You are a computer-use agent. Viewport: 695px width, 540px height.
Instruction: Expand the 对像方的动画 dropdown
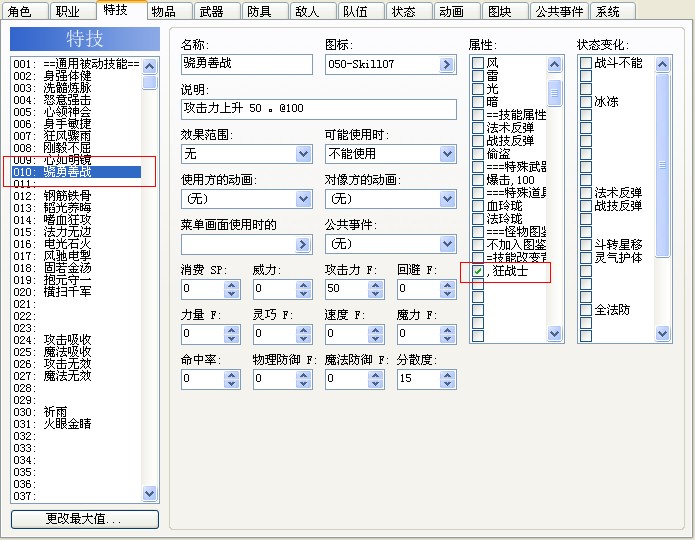click(390, 199)
